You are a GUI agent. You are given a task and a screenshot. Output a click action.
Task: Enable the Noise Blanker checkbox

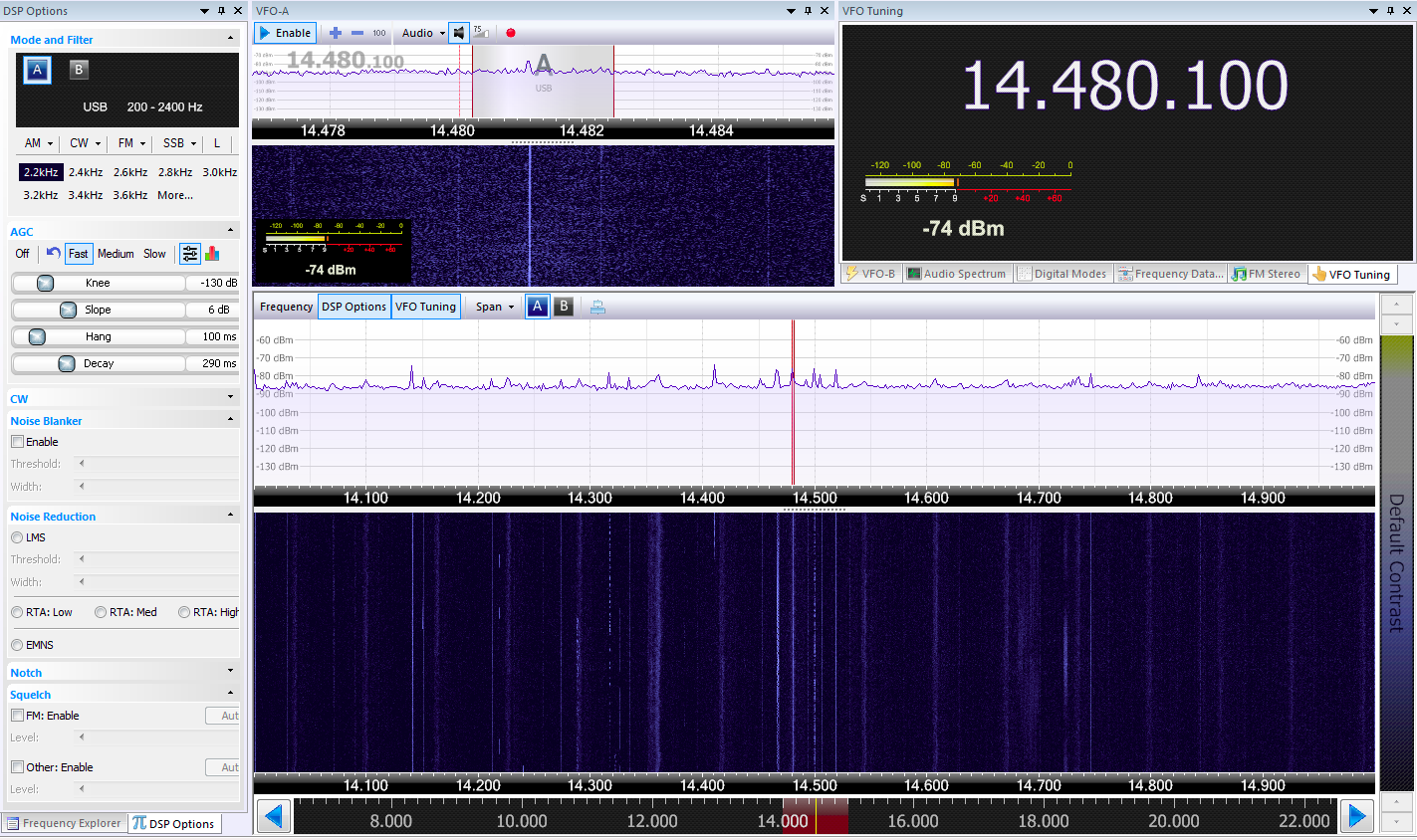click(17, 441)
